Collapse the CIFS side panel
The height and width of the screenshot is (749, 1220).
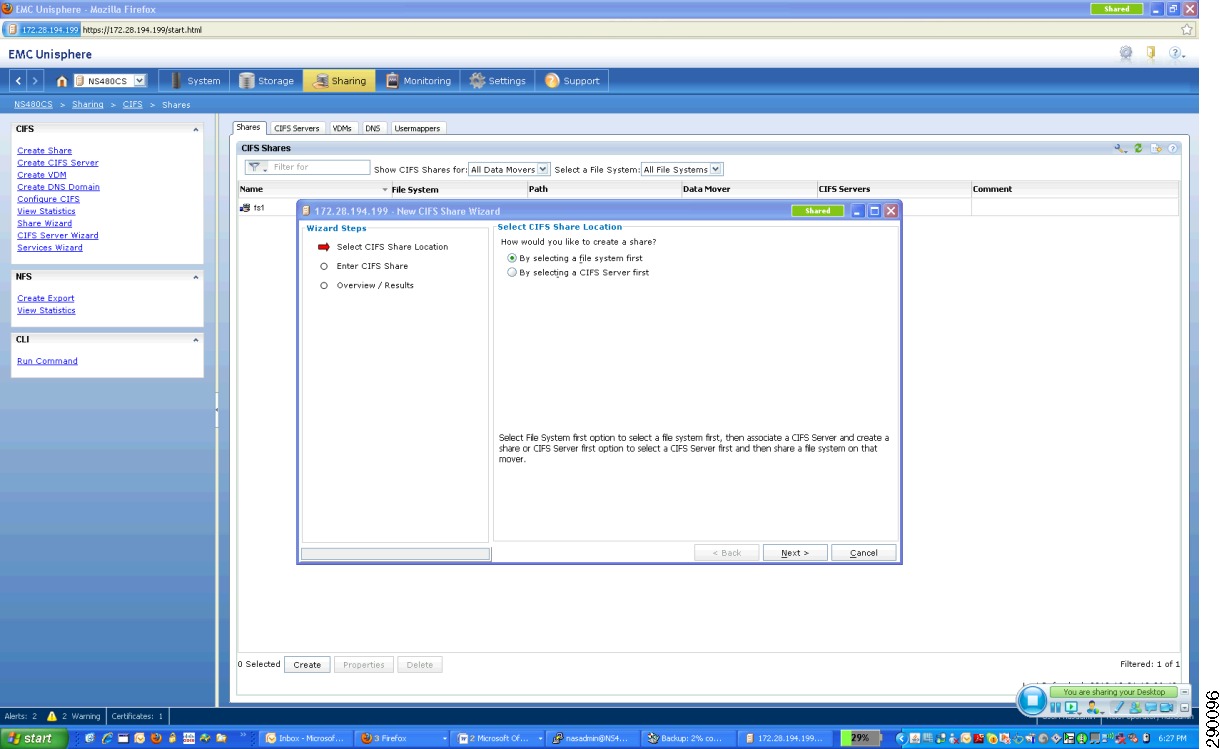click(195, 129)
